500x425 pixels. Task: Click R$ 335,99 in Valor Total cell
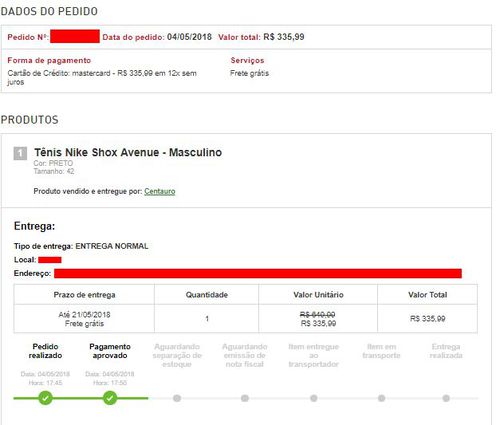point(428,319)
